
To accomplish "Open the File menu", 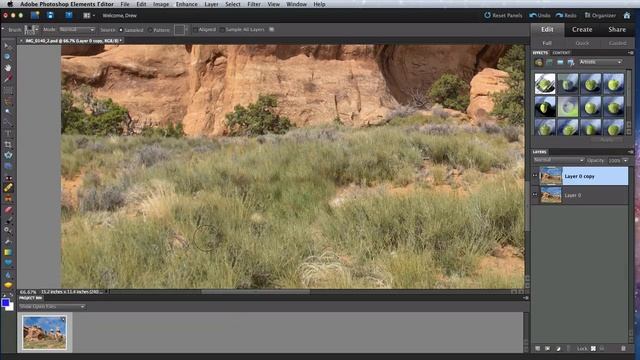I will [x=125, y=4].
